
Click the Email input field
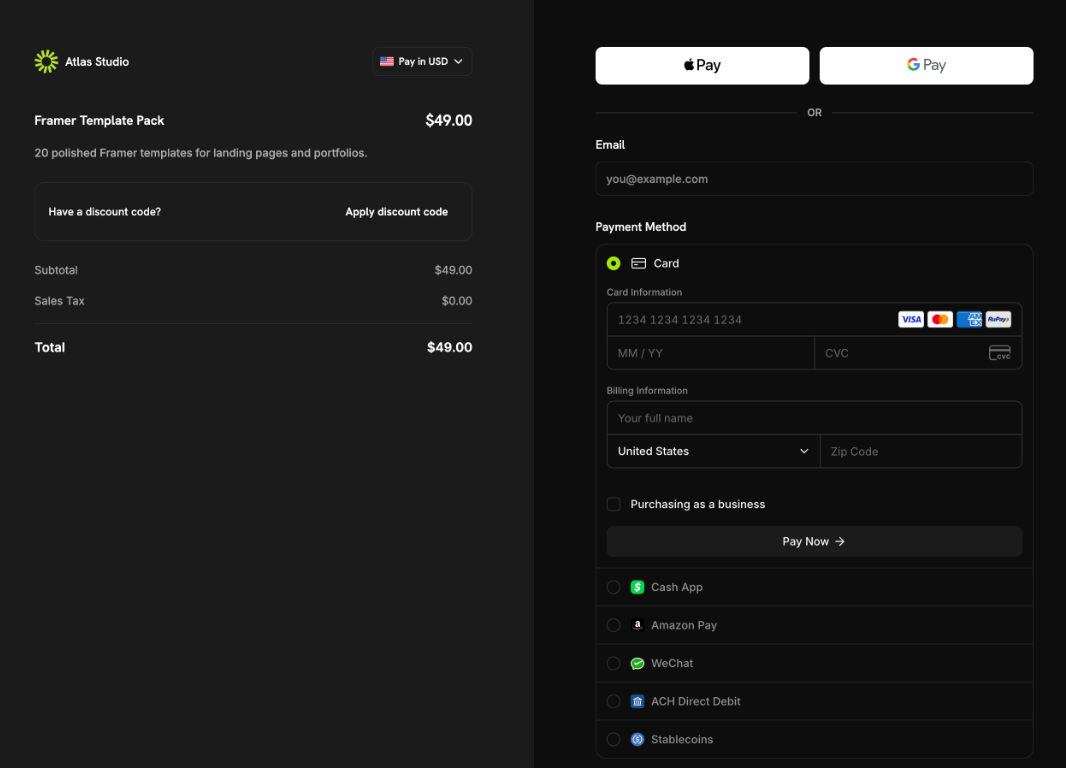click(814, 179)
